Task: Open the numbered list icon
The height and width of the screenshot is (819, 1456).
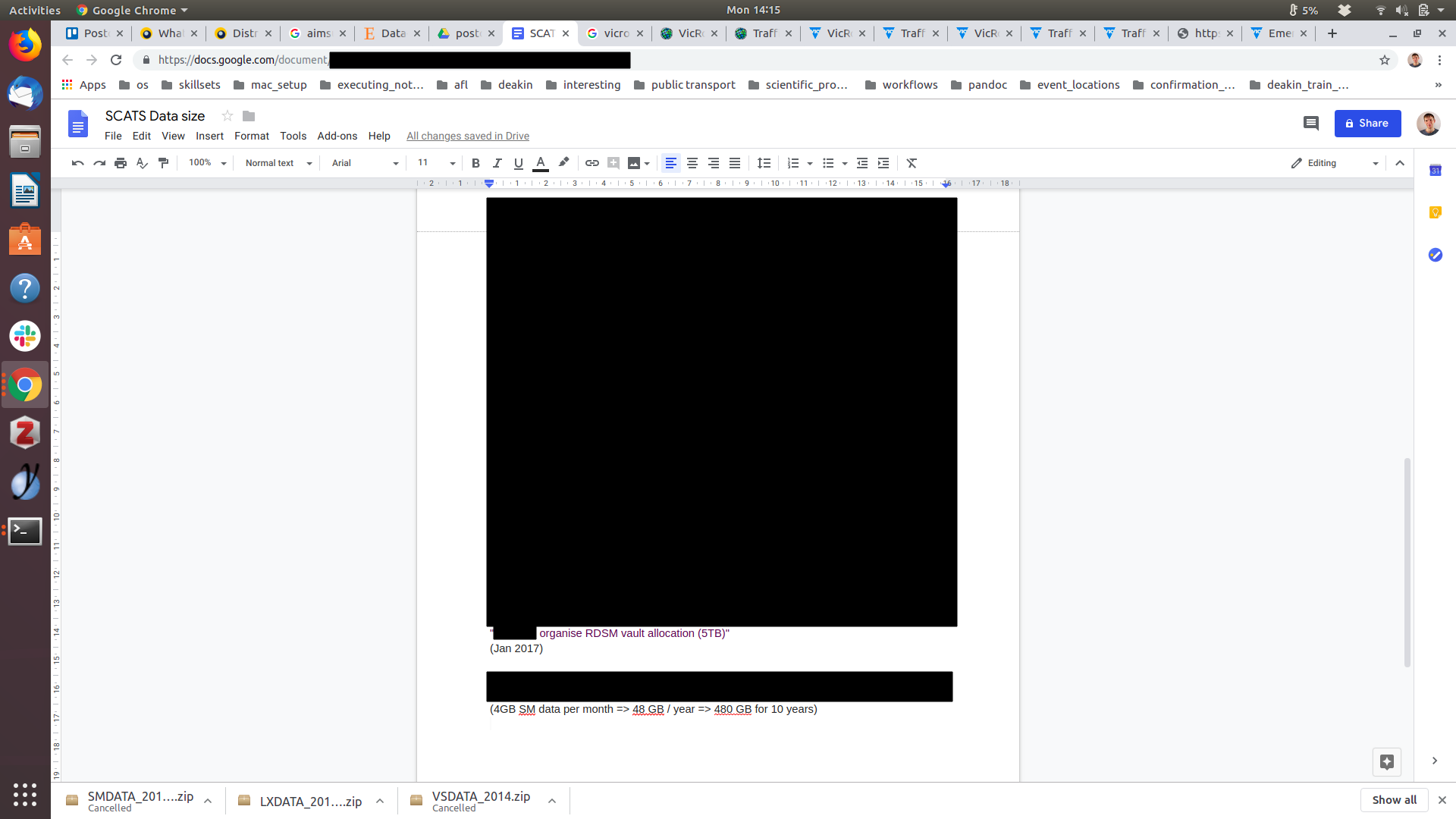Action: 793,163
